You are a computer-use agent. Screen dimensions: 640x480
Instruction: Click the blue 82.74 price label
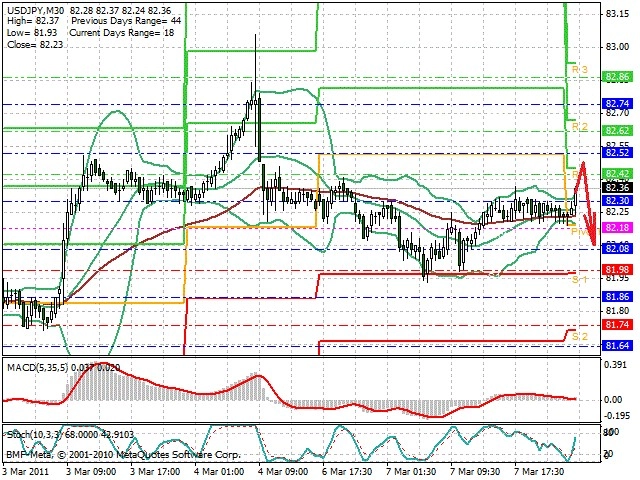[617, 104]
